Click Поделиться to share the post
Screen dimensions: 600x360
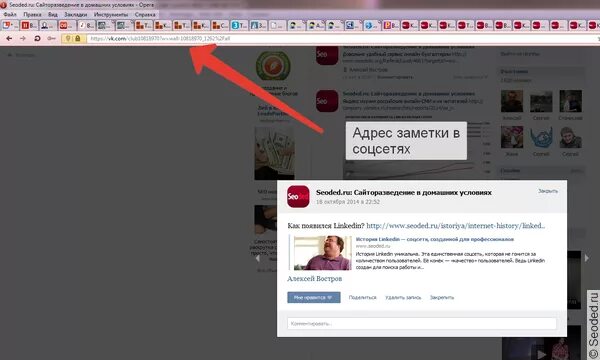pyautogui.click(x=362, y=297)
